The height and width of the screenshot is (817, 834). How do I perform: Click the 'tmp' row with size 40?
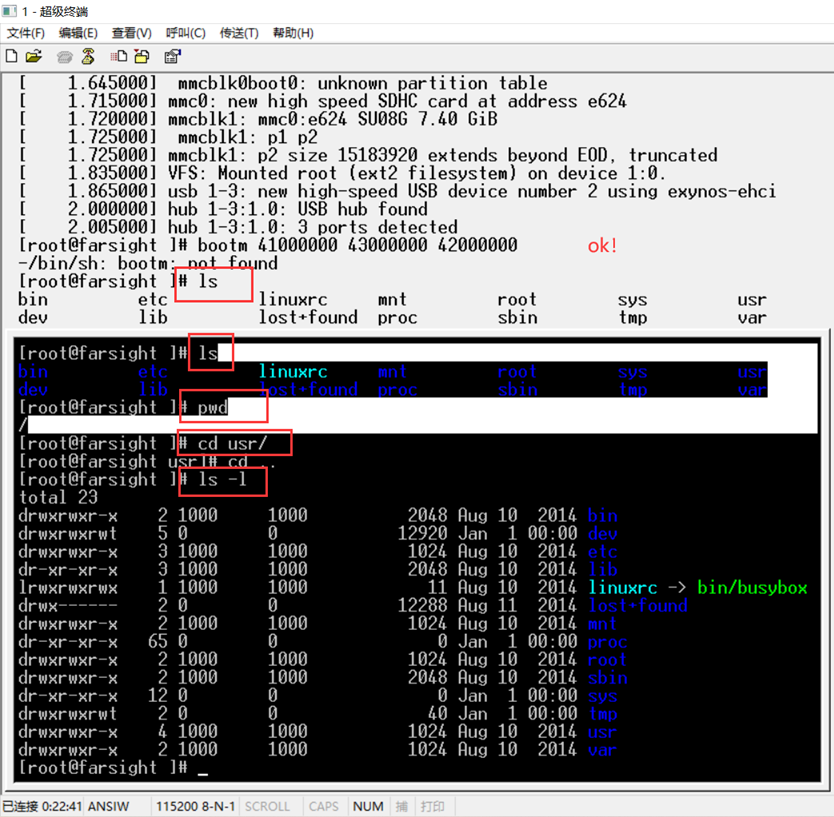[x=318, y=714]
